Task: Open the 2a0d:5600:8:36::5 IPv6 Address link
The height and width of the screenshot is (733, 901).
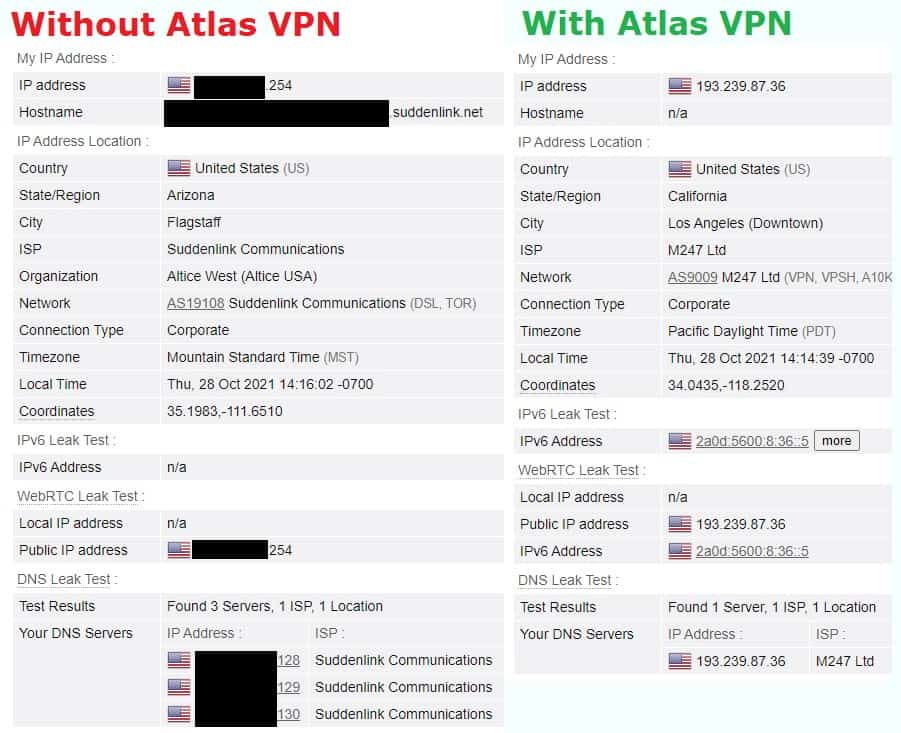Action: pyautogui.click(x=752, y=441)
